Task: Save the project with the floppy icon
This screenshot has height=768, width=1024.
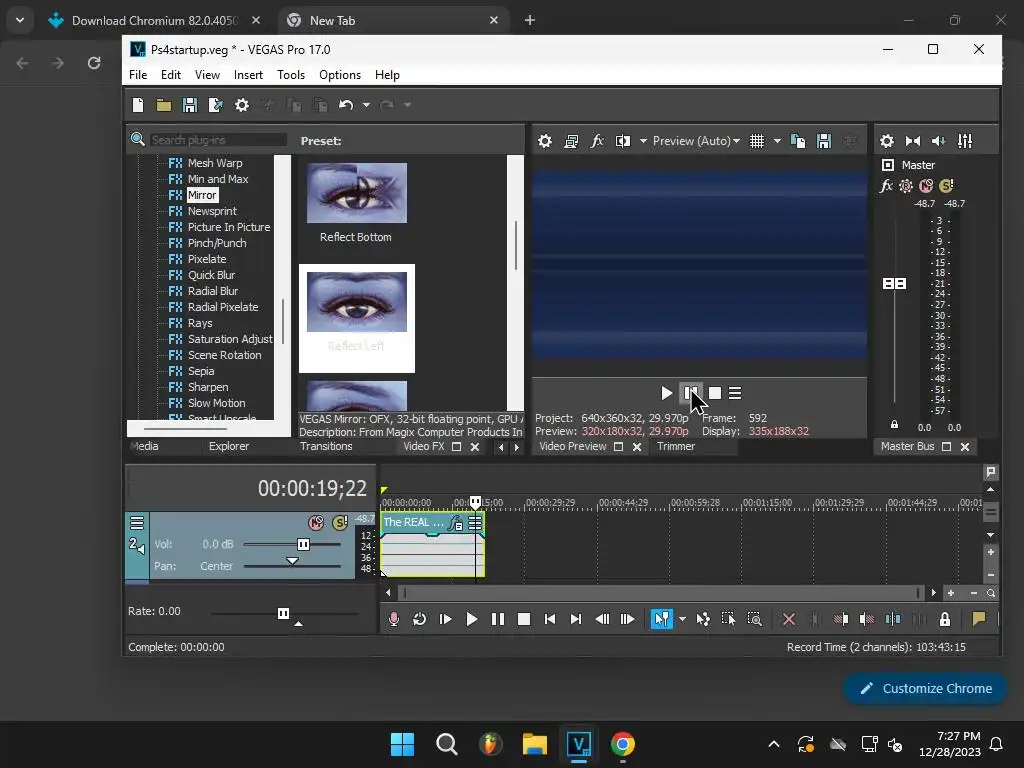Action: click(x=190, y=105)
